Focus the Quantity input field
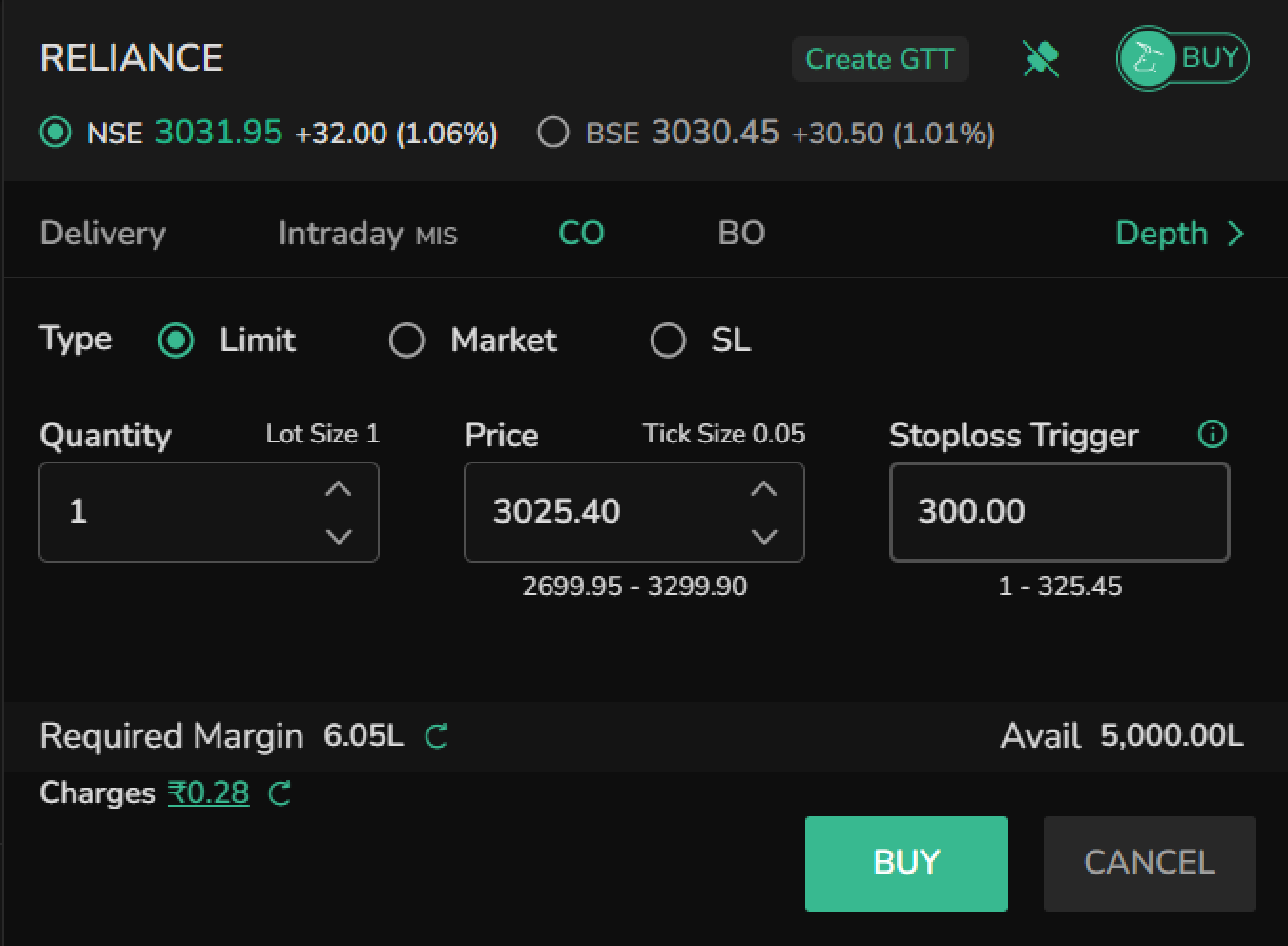 (208, 512)
